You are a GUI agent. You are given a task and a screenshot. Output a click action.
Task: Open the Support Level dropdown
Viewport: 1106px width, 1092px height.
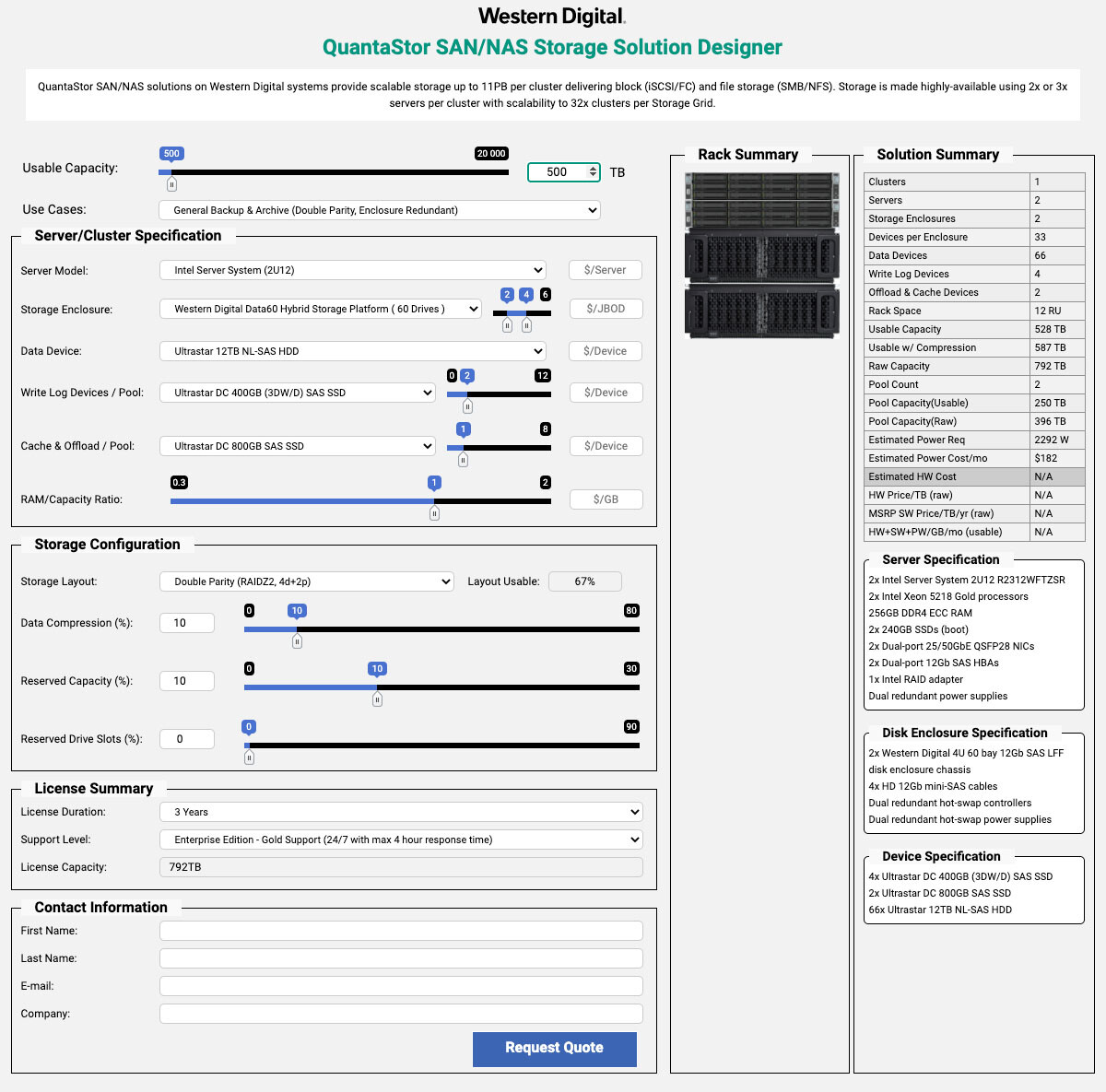(x=401, y=840)
